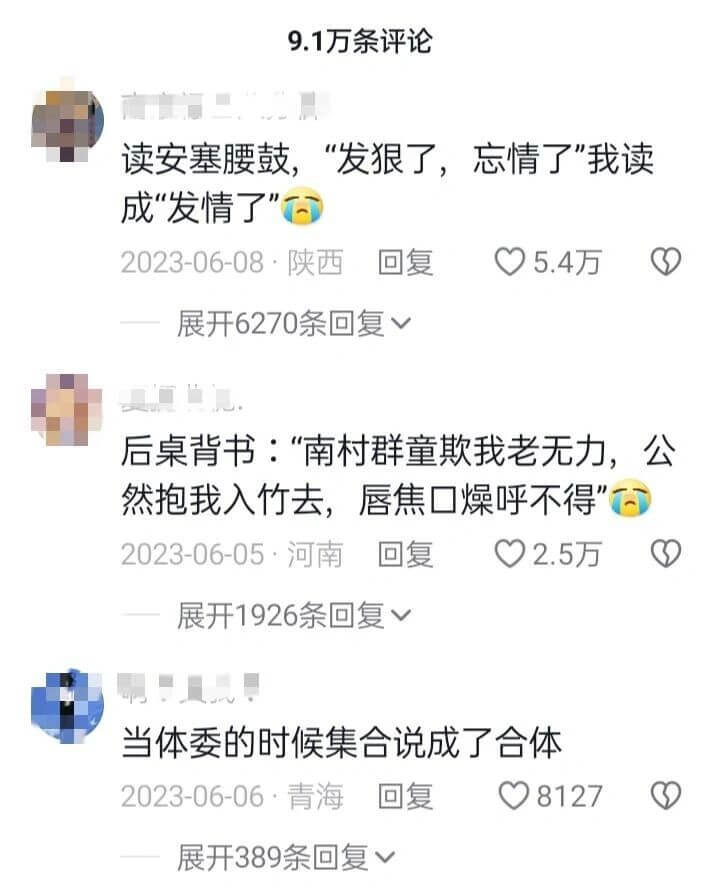Open third commenter's blue avatar

tap(67, 706)
